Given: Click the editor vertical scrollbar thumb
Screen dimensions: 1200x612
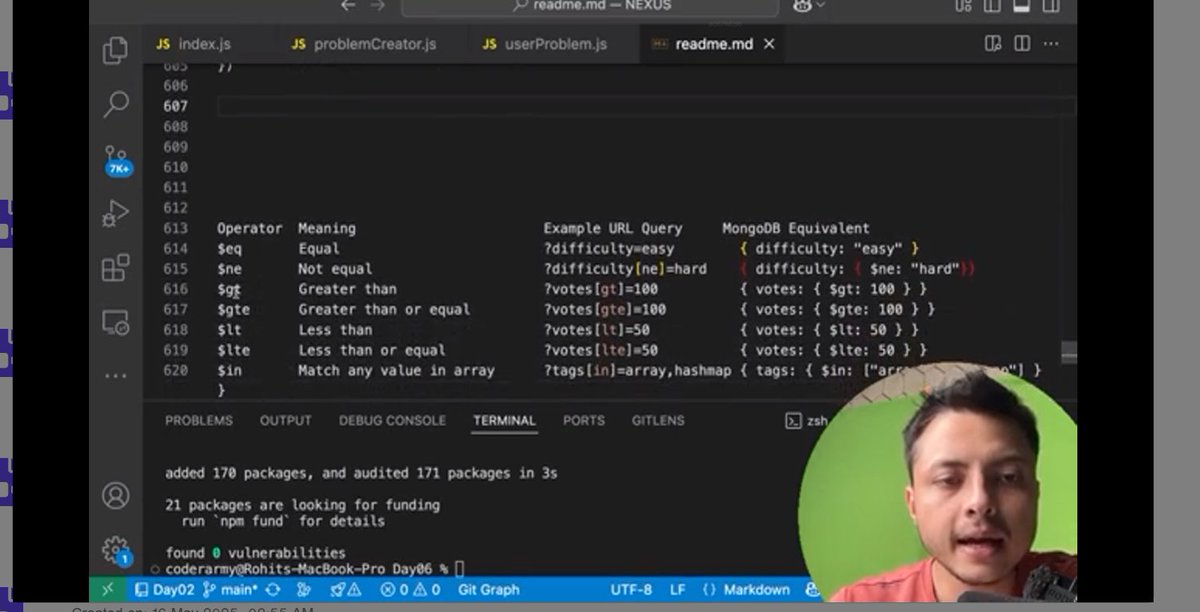Looking at the screenshot, I should [x=1069, y=351].
